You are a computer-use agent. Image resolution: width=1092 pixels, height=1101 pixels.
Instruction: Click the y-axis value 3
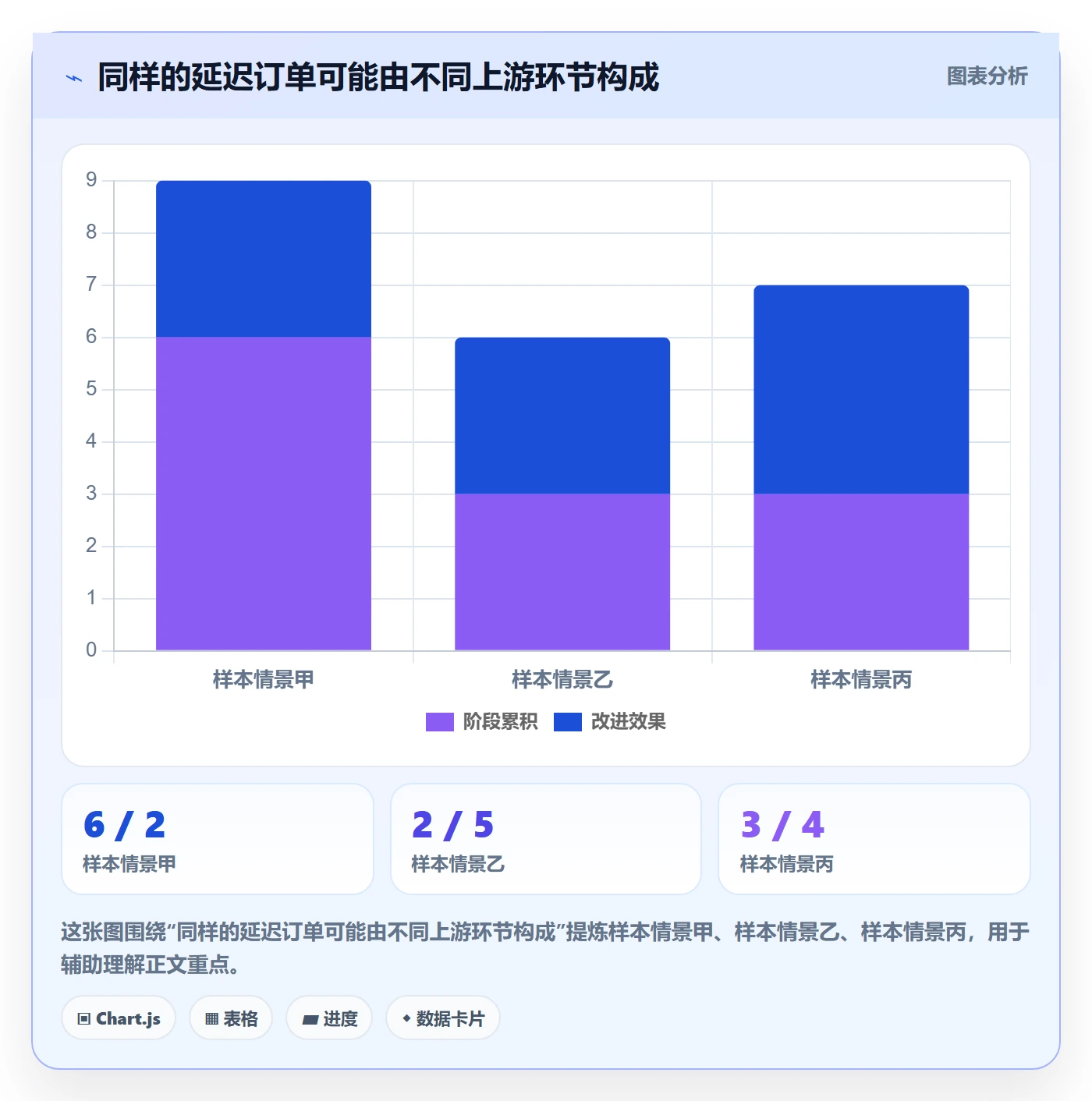(91, 494)
